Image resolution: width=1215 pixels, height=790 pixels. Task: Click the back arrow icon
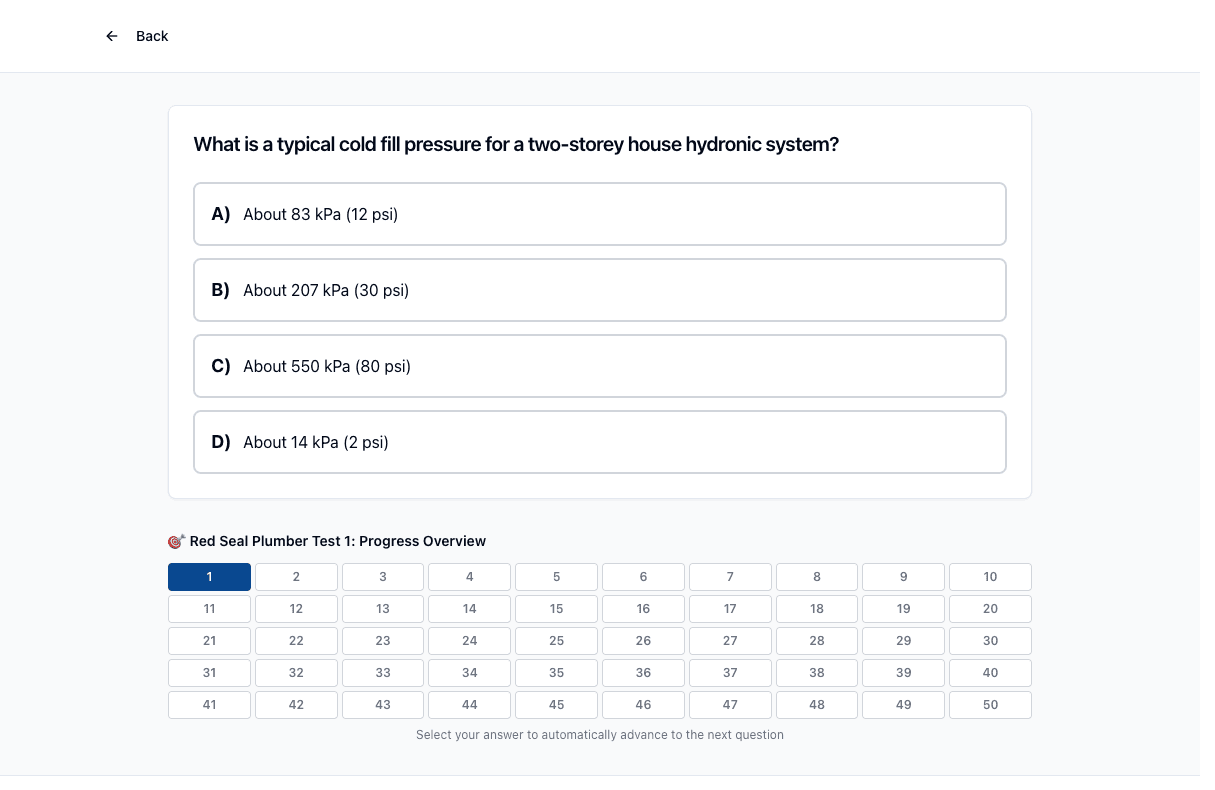[112, 36]
